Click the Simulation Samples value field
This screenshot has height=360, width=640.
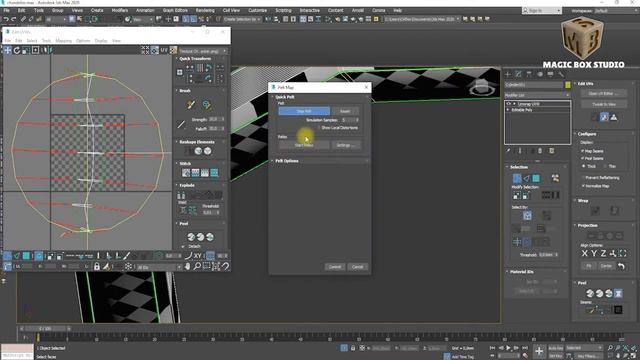click(348, 120)
